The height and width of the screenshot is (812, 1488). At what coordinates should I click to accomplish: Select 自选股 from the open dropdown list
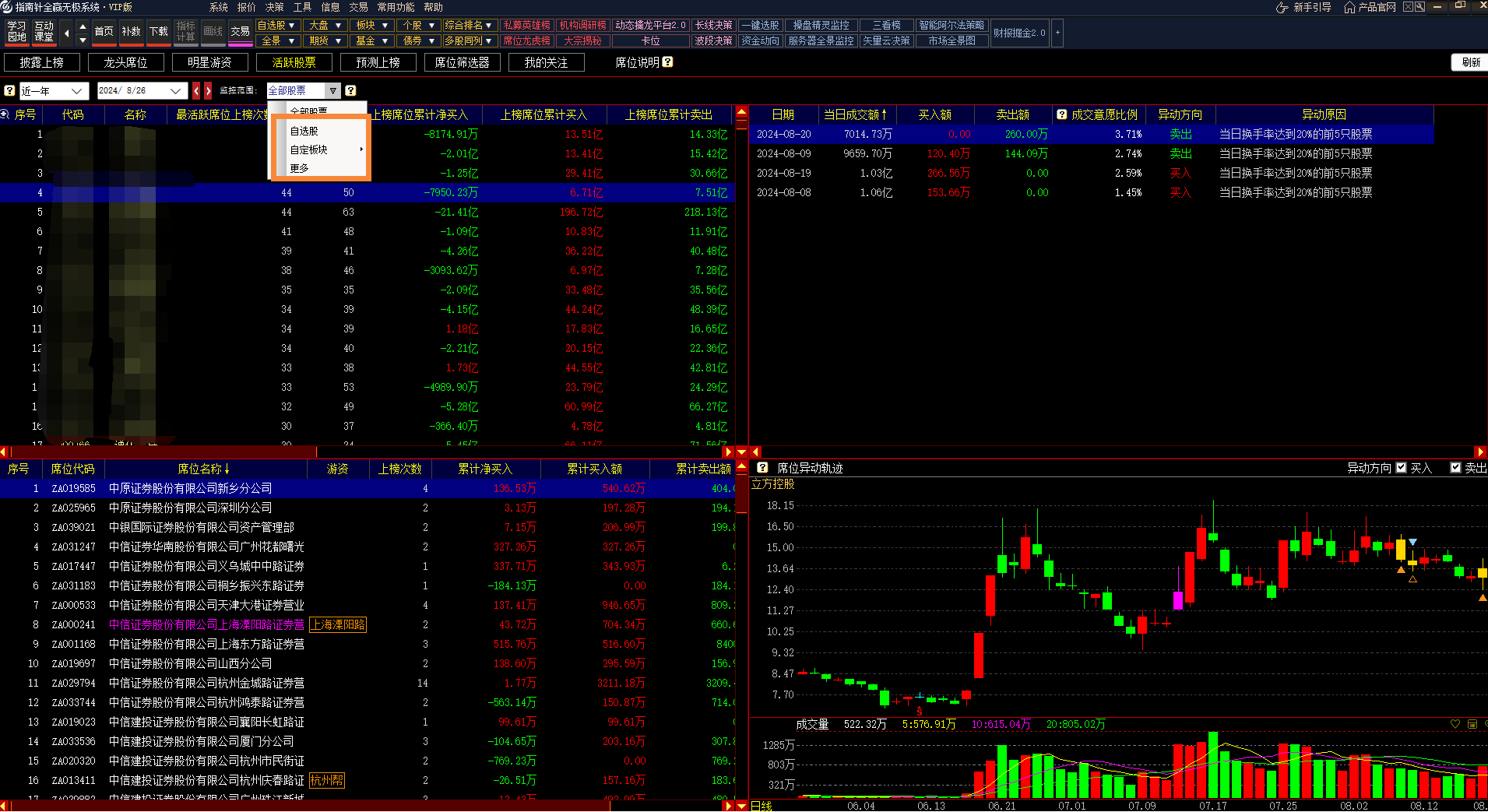(x=304, y=131)
